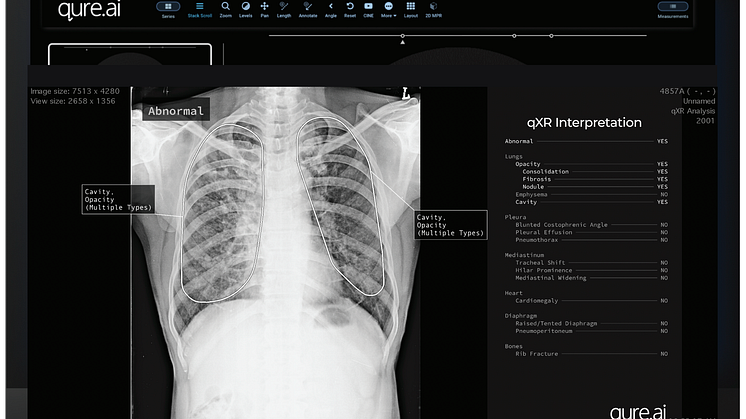Click the View size 2658 x 1356 text

(73, 101)
